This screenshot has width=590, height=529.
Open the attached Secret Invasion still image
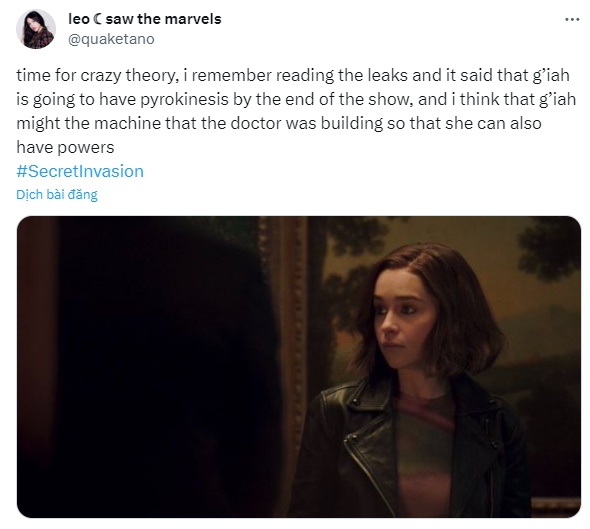(299, 367)
